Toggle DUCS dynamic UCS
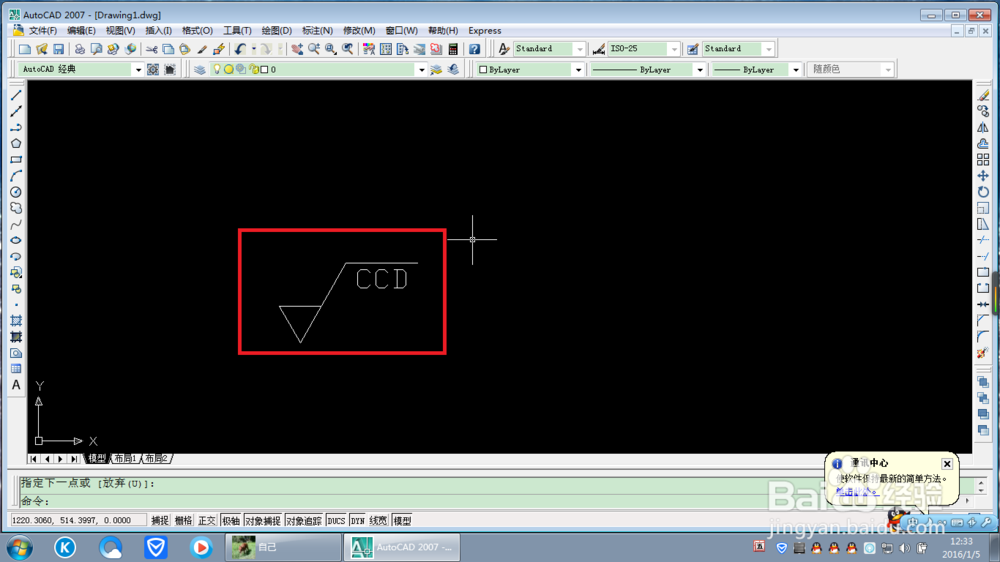This screenshot has height=562, width=1000. pyautogui.click(x=336, y=521)
